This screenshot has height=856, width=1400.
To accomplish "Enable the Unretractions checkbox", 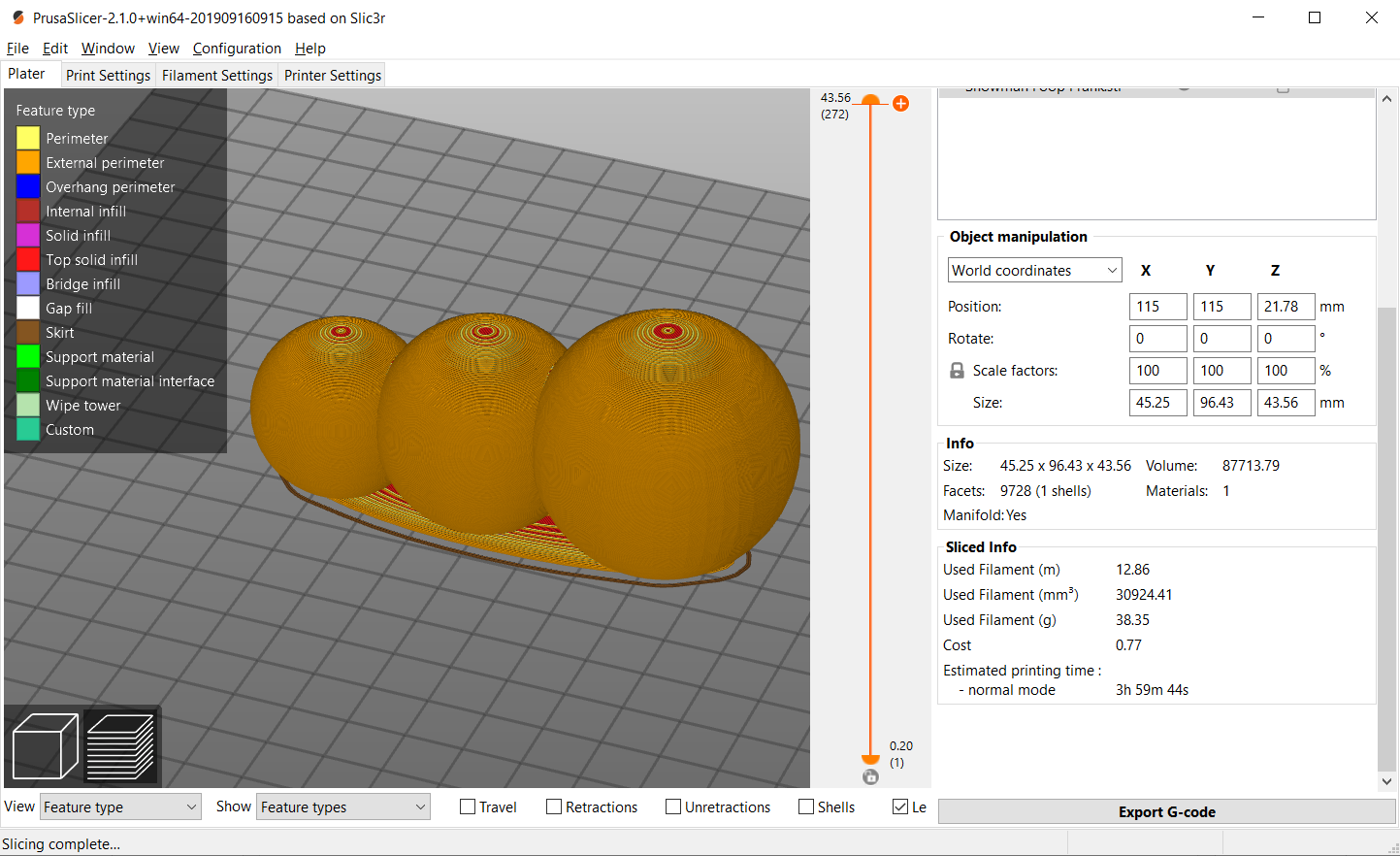I will [673, 807].
